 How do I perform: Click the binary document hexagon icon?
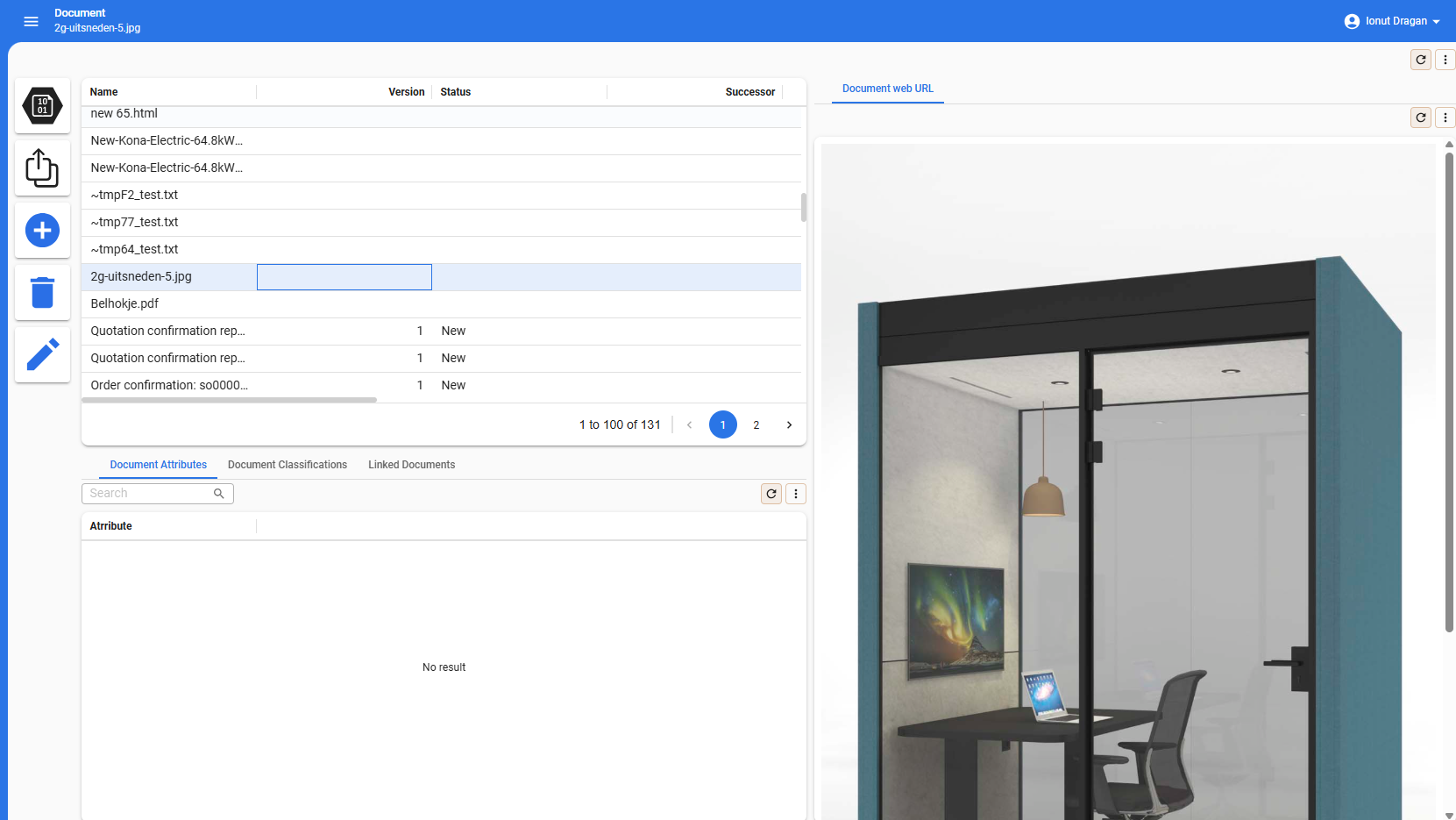[42, 106]
